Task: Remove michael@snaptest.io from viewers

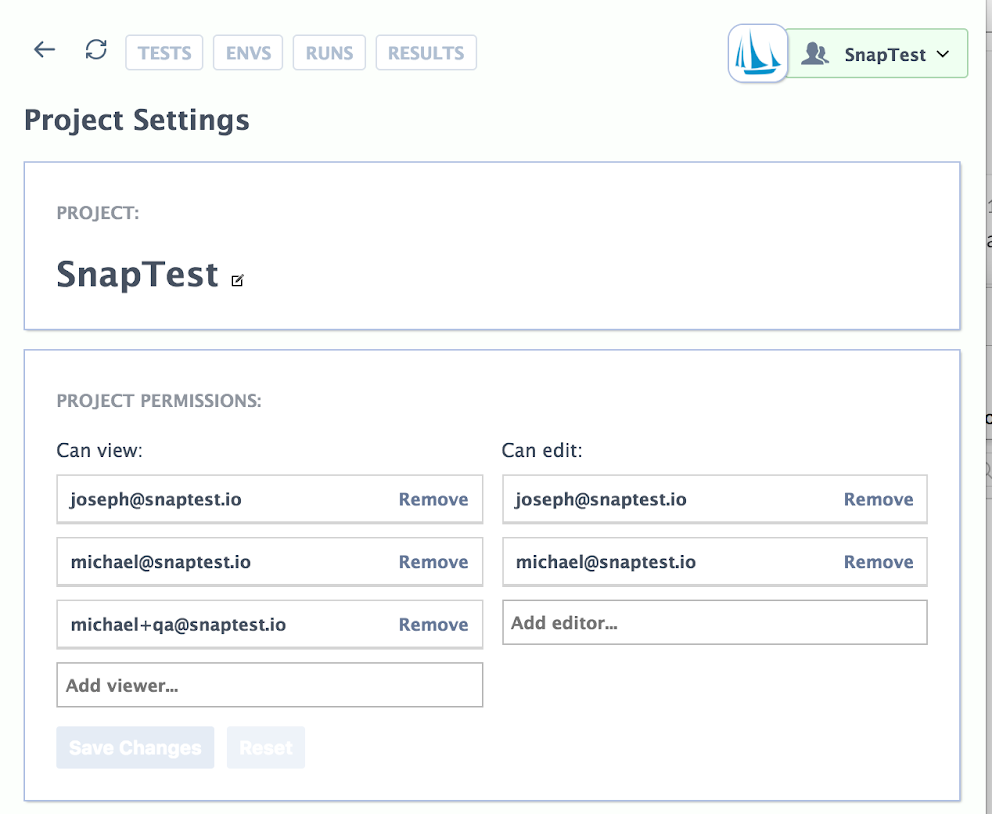Action: click(433, 562)
